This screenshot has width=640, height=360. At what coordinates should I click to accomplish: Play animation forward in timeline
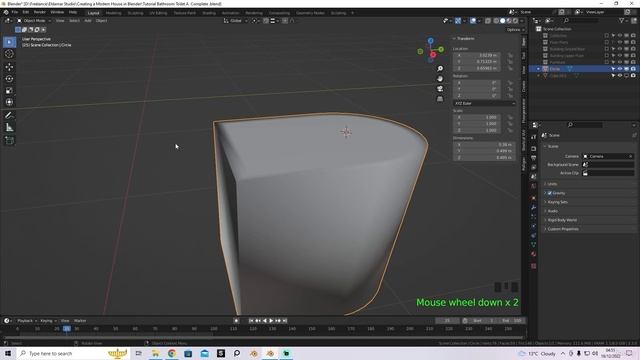pyautogui.click(x=271, y=321)
